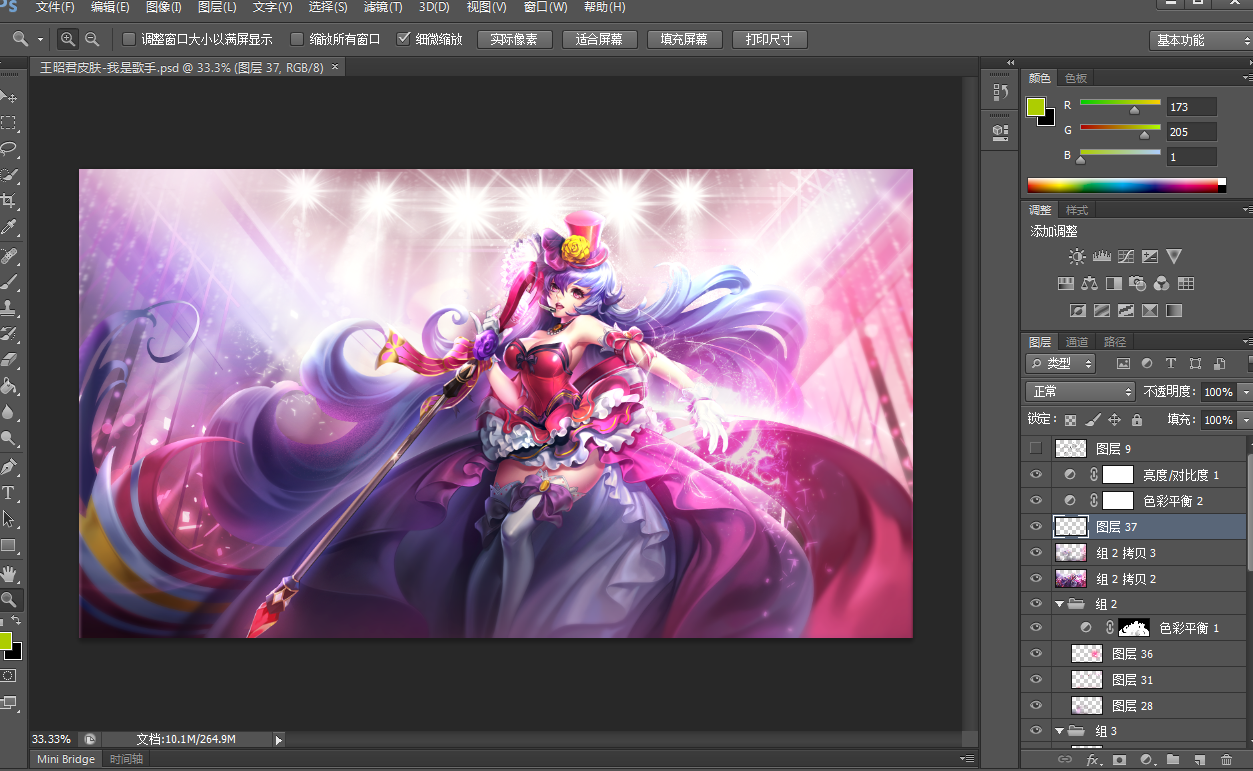This screenshot has height=771, width=1253.
Task: Check the 缩放所有窗口 checkbox
Action: [x=297, y=40]
